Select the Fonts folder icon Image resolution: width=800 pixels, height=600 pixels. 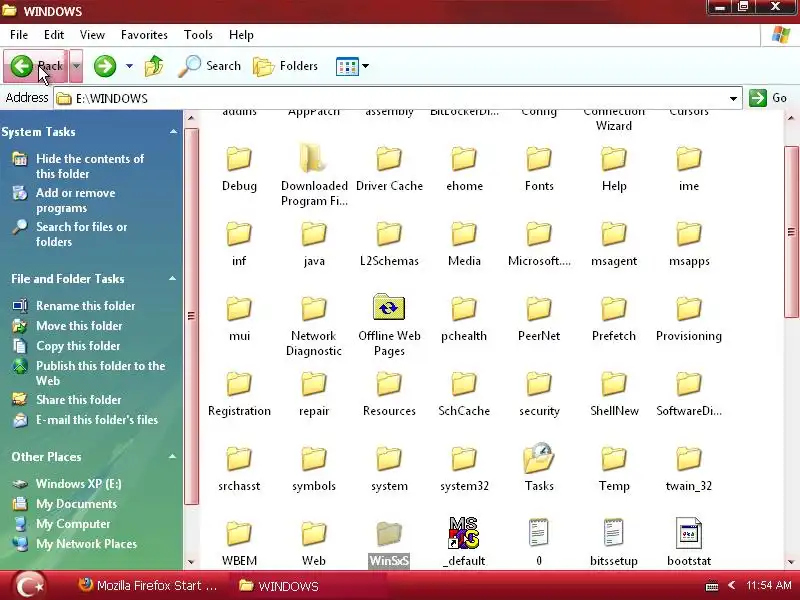coord(539,159)
